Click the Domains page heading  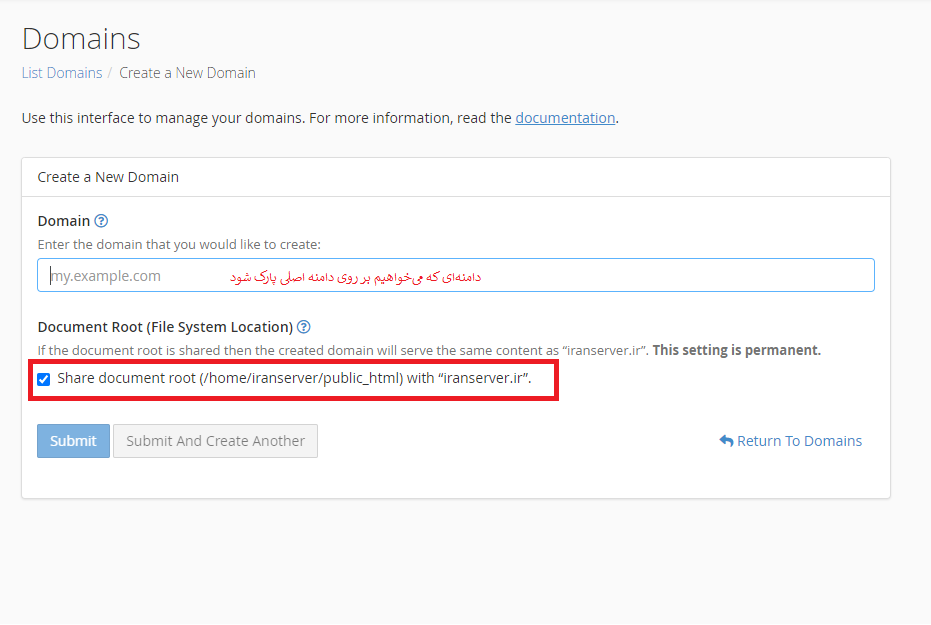pyautogui.click(x=81, y=39)
